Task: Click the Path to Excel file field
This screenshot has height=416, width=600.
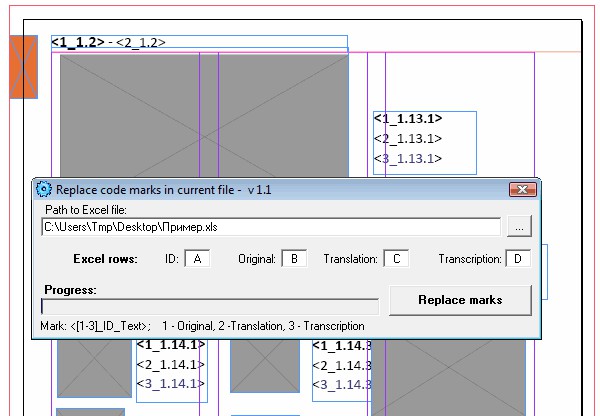Action: [x=271, y=227]
